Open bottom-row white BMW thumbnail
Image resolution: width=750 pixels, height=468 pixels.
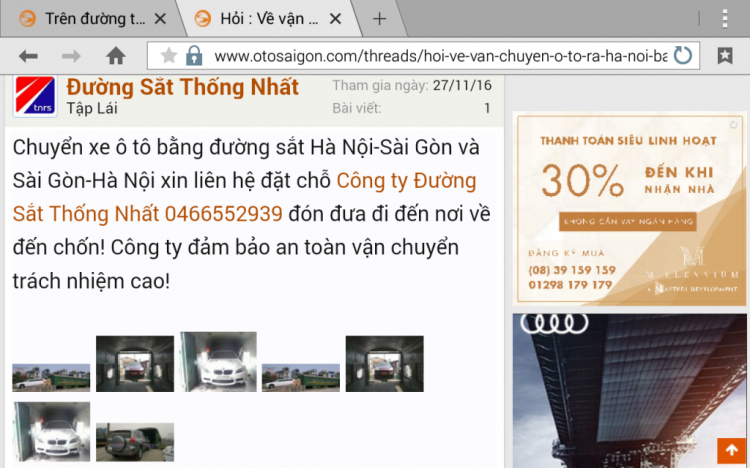(x=52, y=432)
